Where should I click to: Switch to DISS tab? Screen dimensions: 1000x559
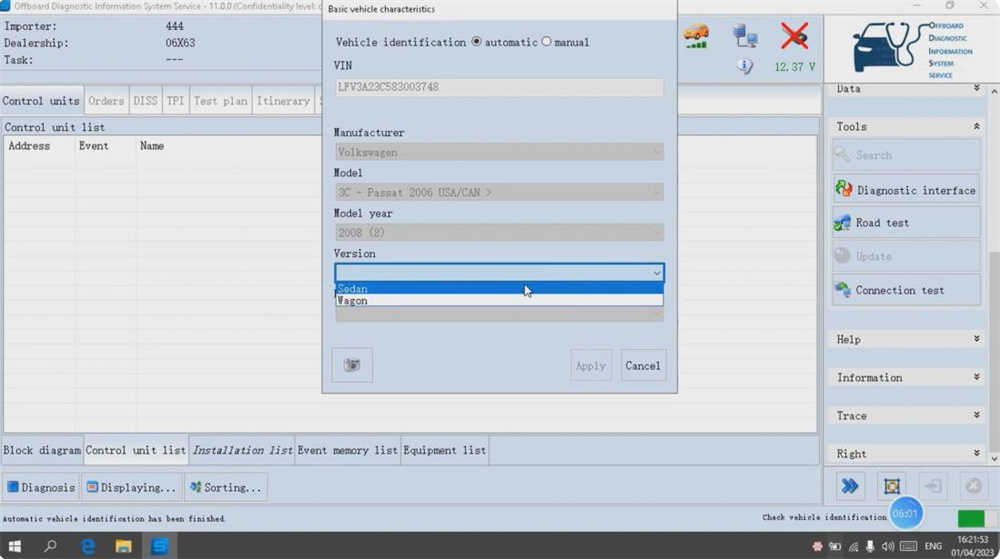click(145, 101)
